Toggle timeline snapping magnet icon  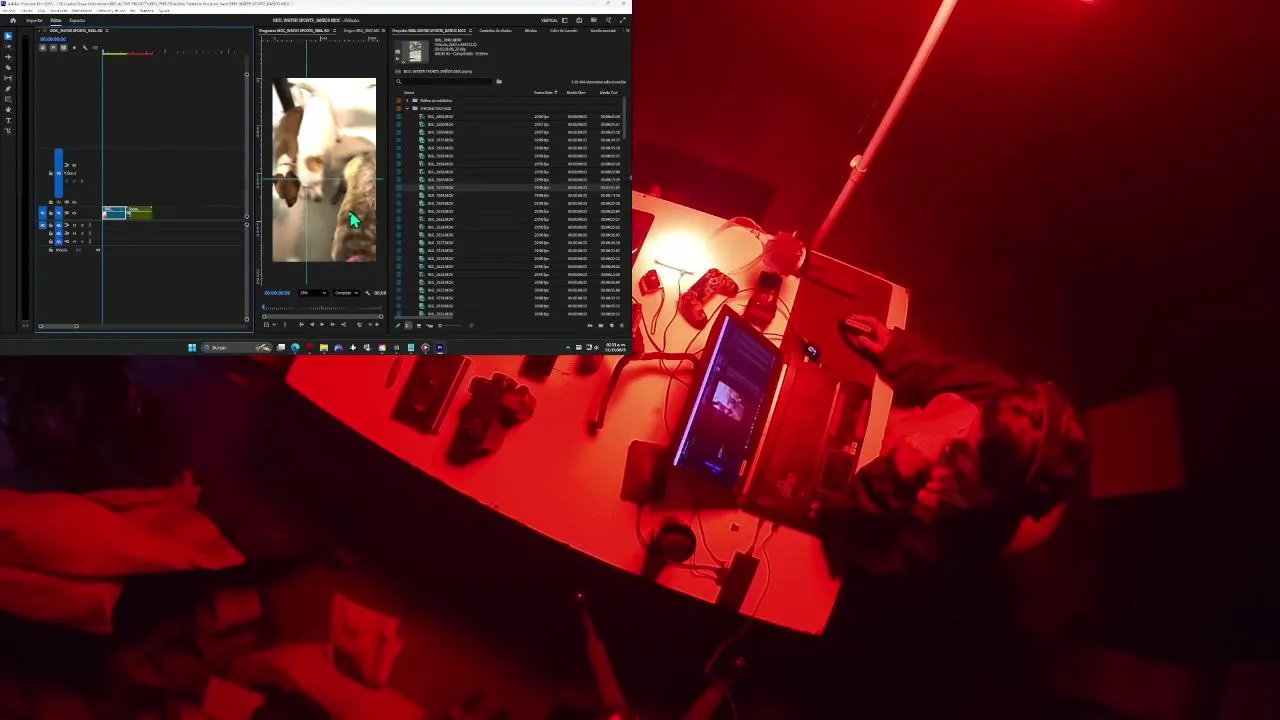click(53, 47)
